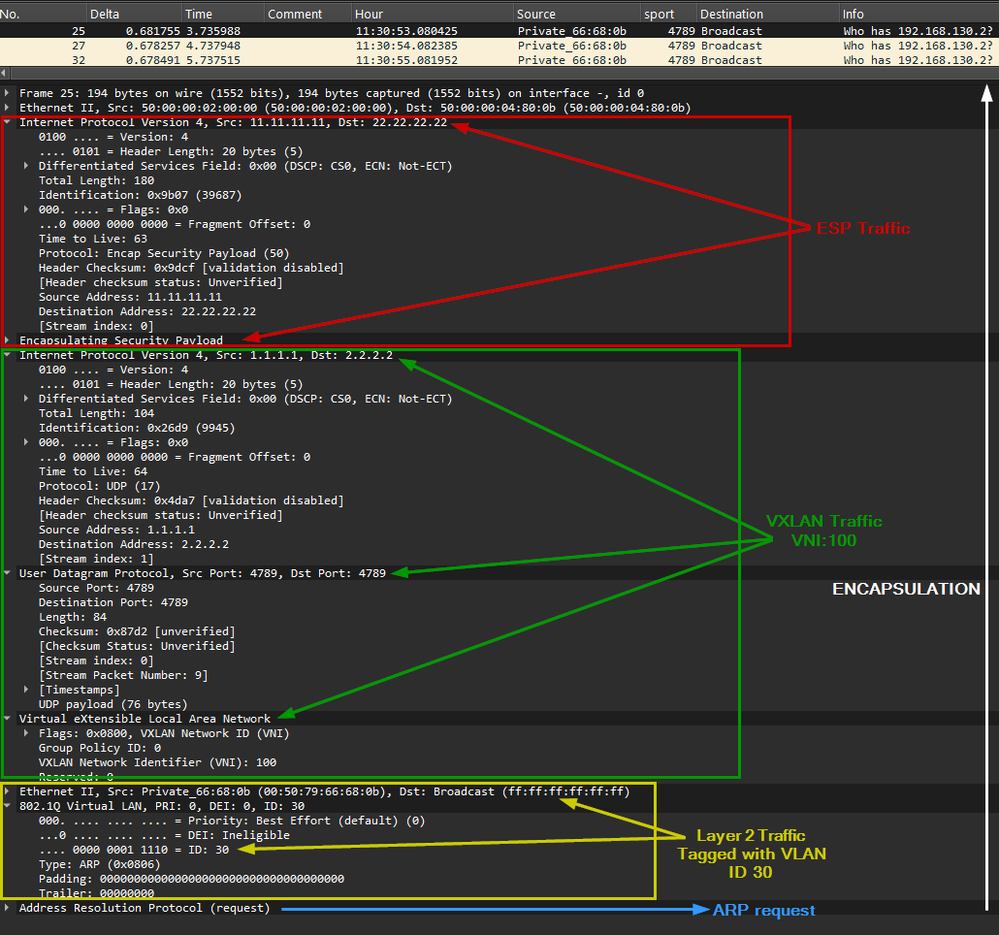Expand the UDP Timestamps node

(26, 690)
